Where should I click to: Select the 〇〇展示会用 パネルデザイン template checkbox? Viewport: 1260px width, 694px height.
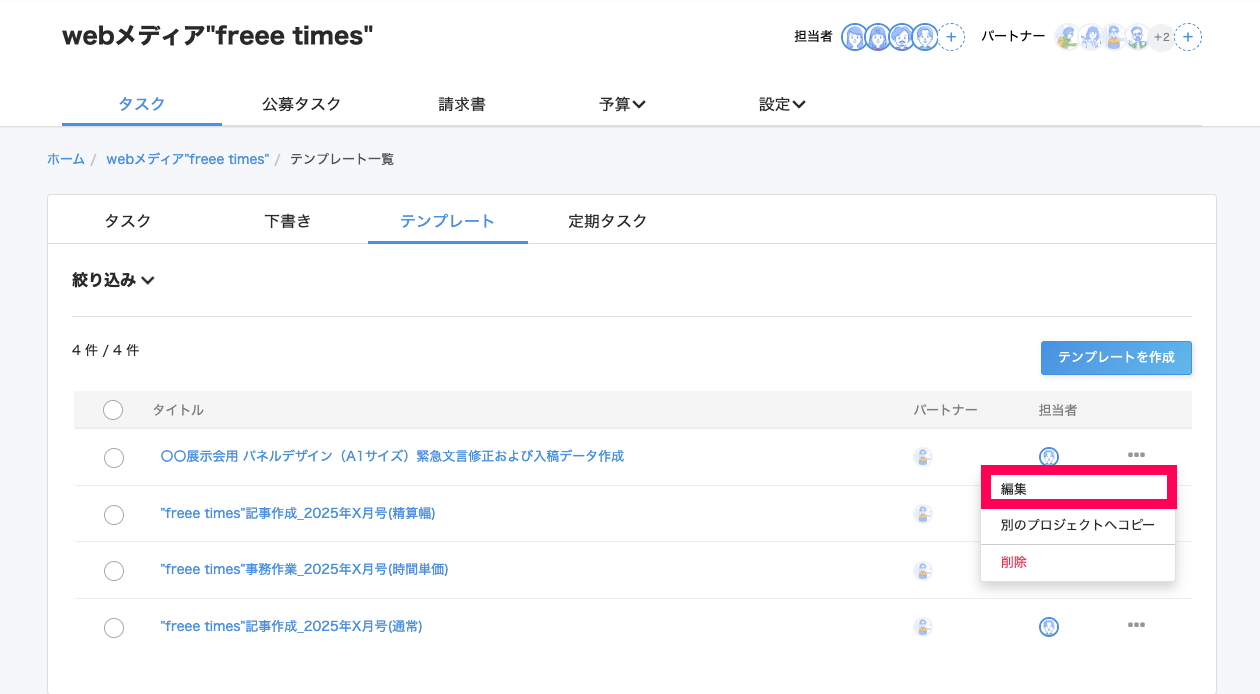click(114, 458)
